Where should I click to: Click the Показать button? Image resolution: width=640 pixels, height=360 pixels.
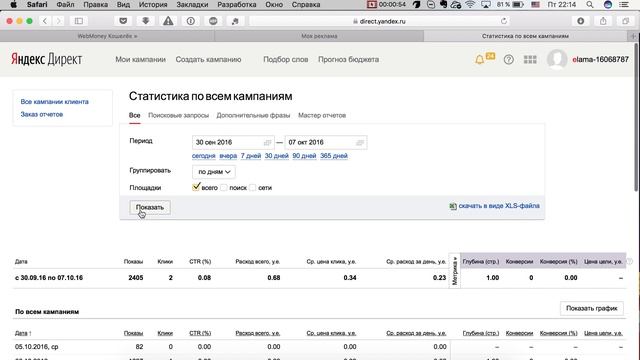[x=150, y=207]
